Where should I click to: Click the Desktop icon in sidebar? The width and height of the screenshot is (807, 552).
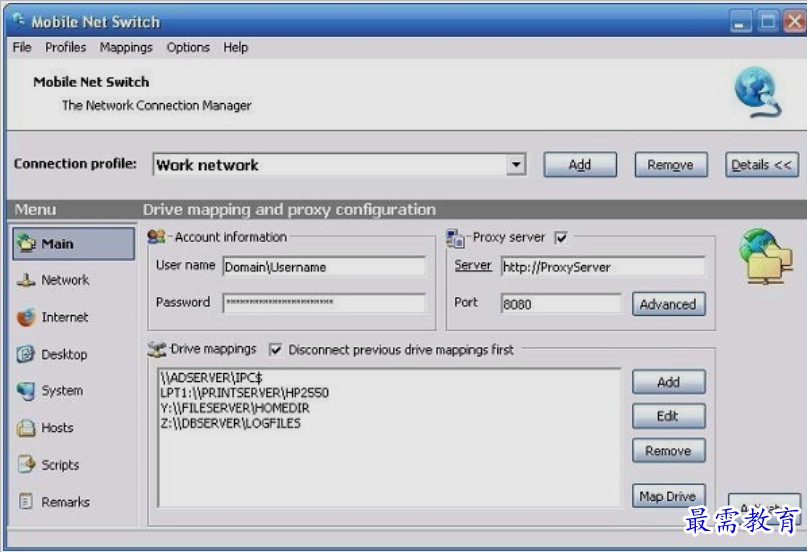[x=26, y=354]
